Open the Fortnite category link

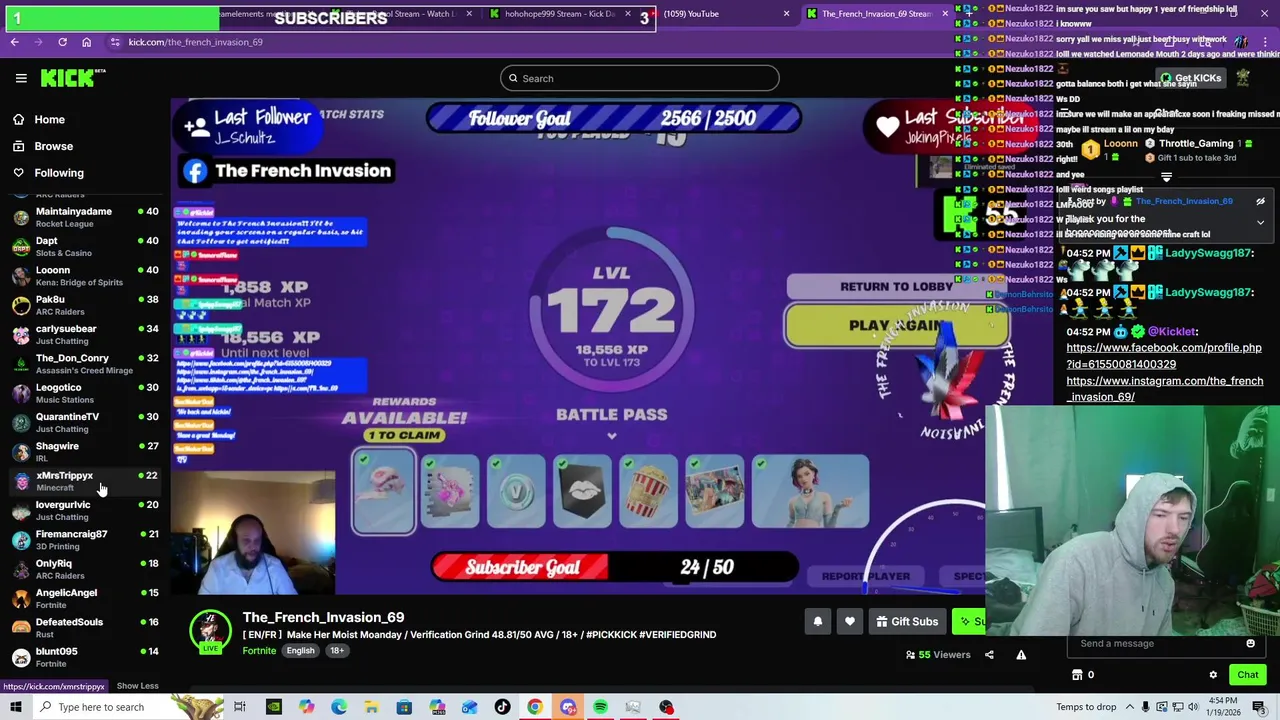(x=259, y=651)
